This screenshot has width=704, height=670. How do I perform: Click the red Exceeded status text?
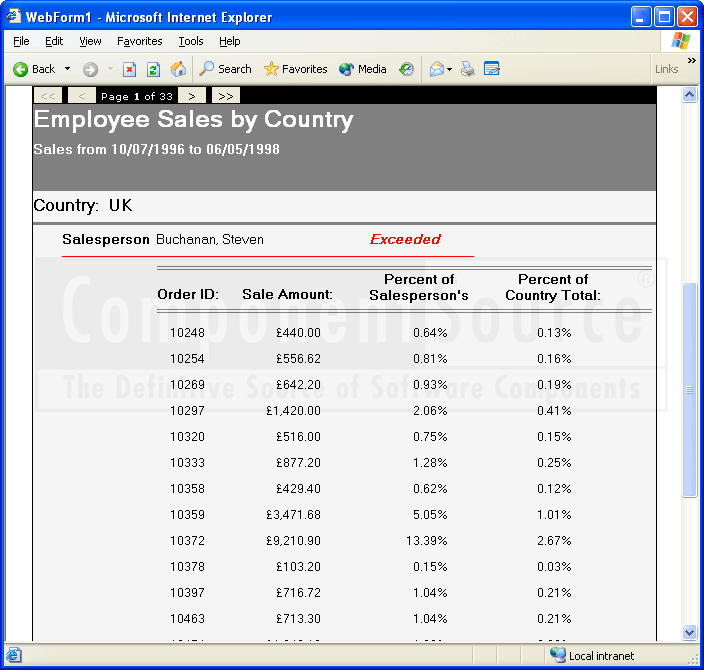coord(405,239)
